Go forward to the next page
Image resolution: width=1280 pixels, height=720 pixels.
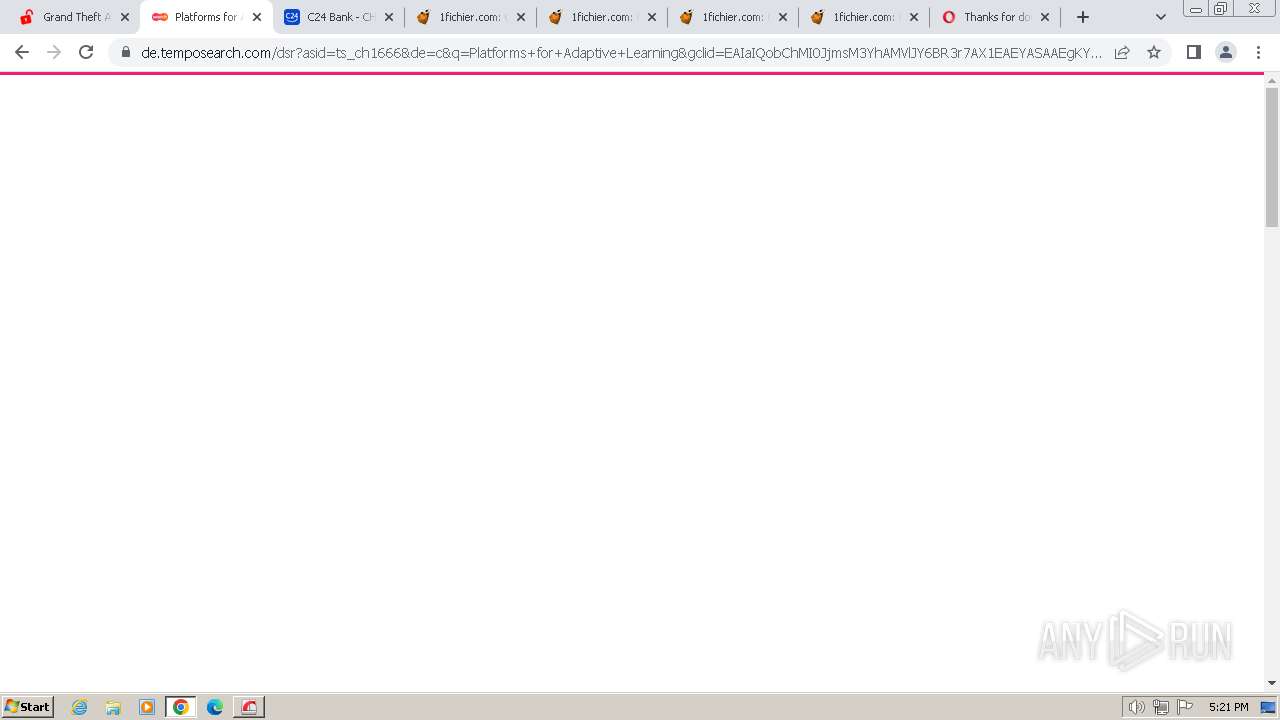pos(54,52)
